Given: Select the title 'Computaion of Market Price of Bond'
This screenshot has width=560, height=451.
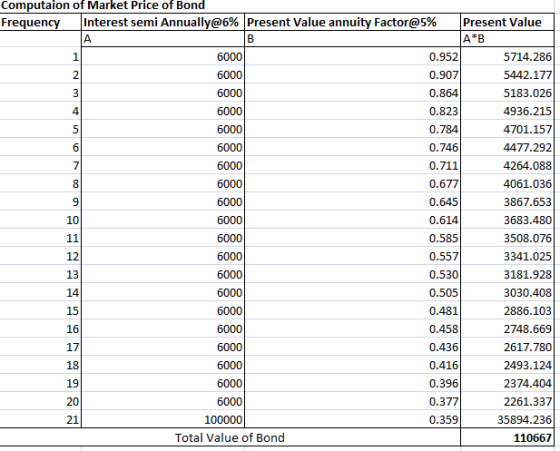Looking at the screenshot, I should pyautogui.click(x=103, y=5).
